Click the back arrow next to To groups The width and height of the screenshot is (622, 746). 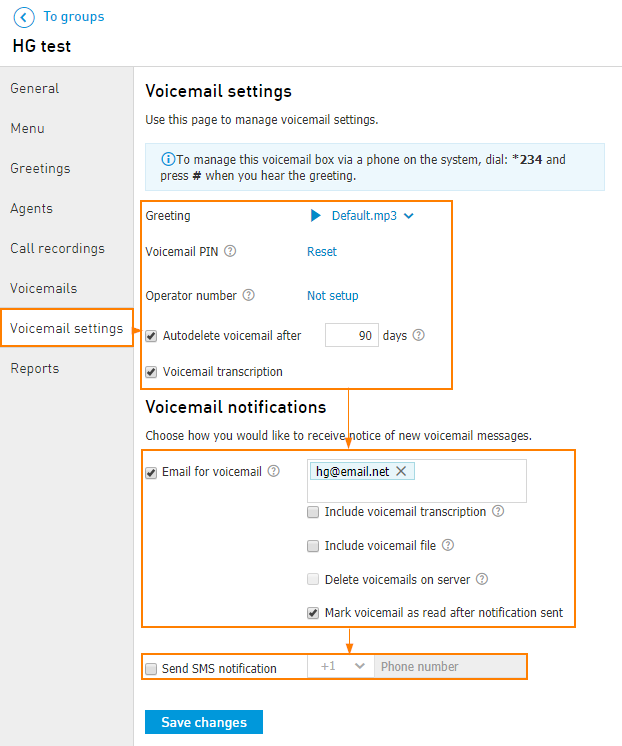pyautogui.click(x=24, y=17)
